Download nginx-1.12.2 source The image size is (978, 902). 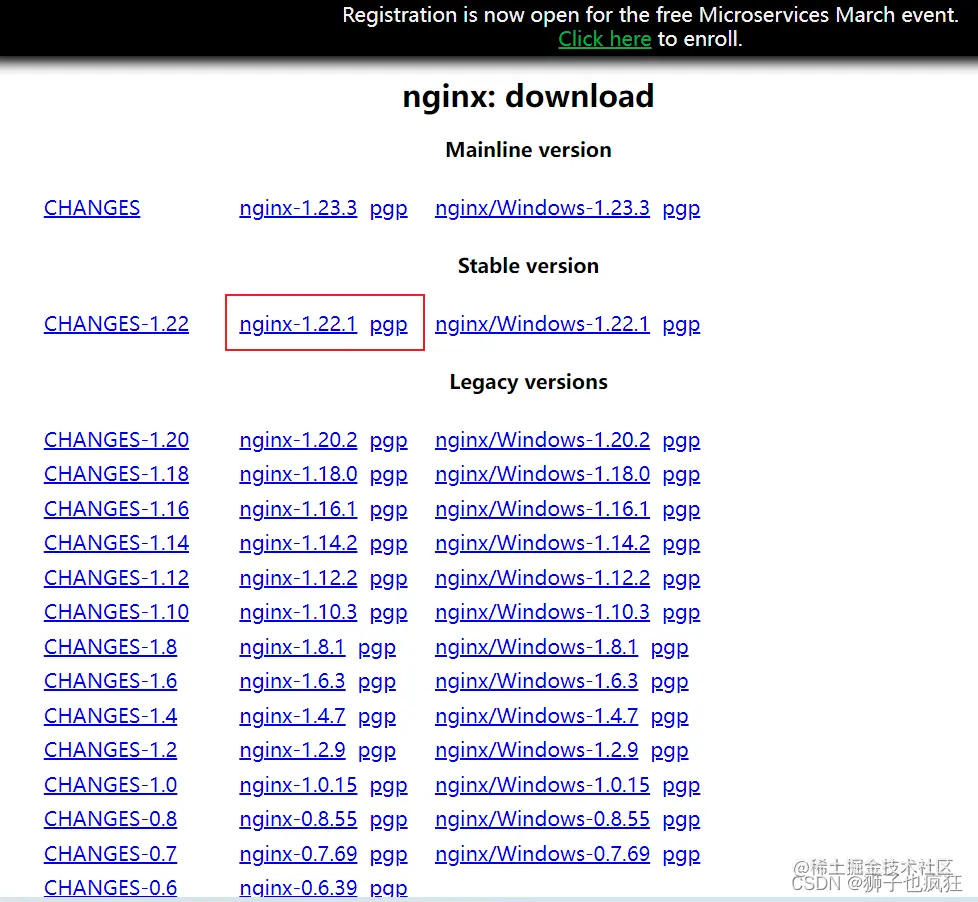pos(298,578)
